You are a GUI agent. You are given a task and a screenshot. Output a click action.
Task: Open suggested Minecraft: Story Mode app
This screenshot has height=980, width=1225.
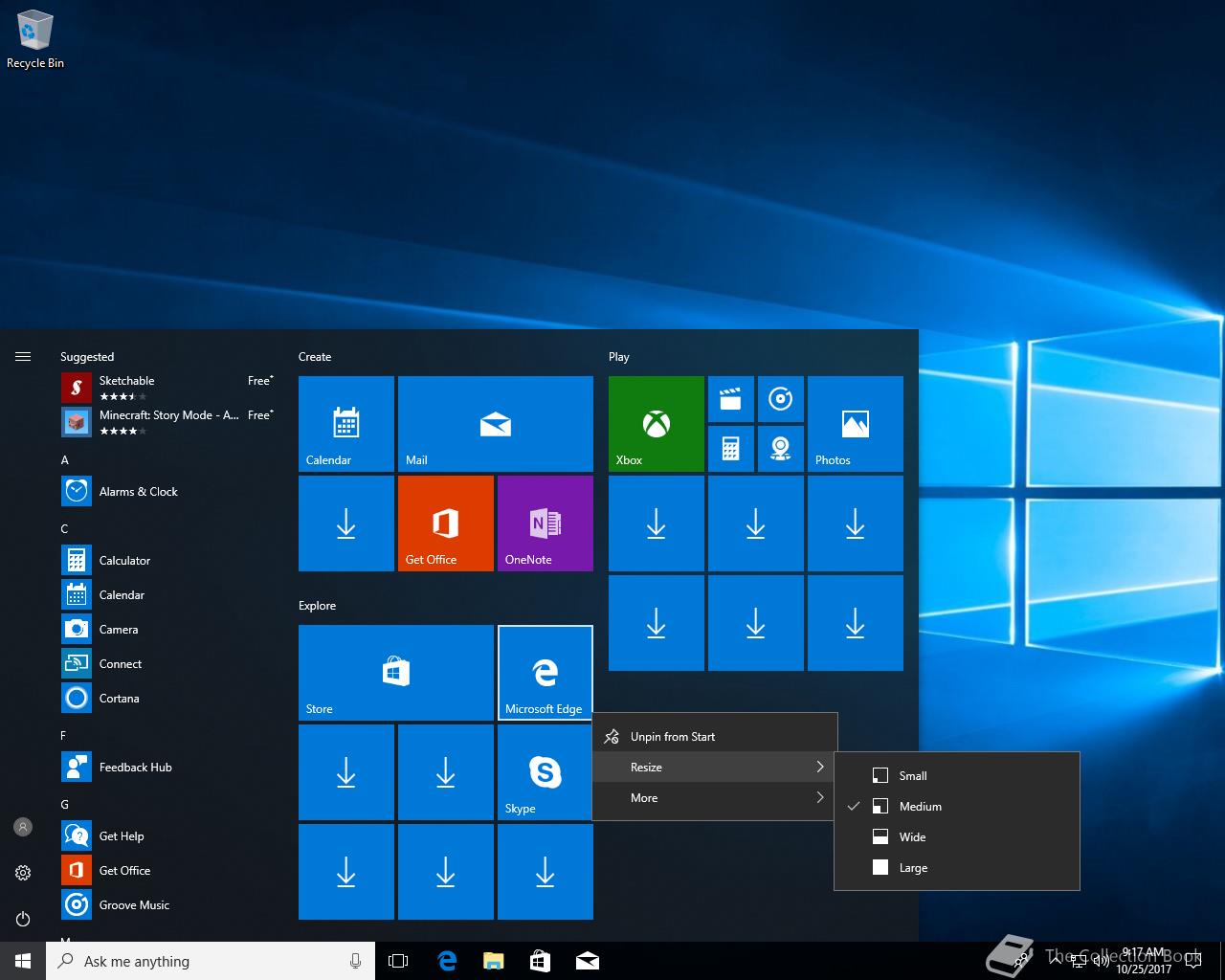click(167, 421)
